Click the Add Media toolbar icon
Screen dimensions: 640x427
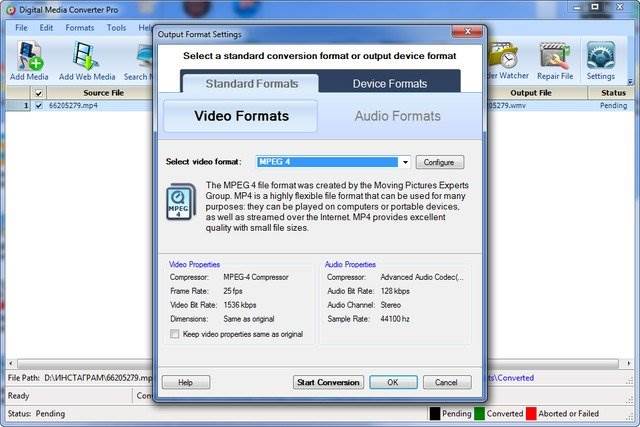click(x=29, y=60)
